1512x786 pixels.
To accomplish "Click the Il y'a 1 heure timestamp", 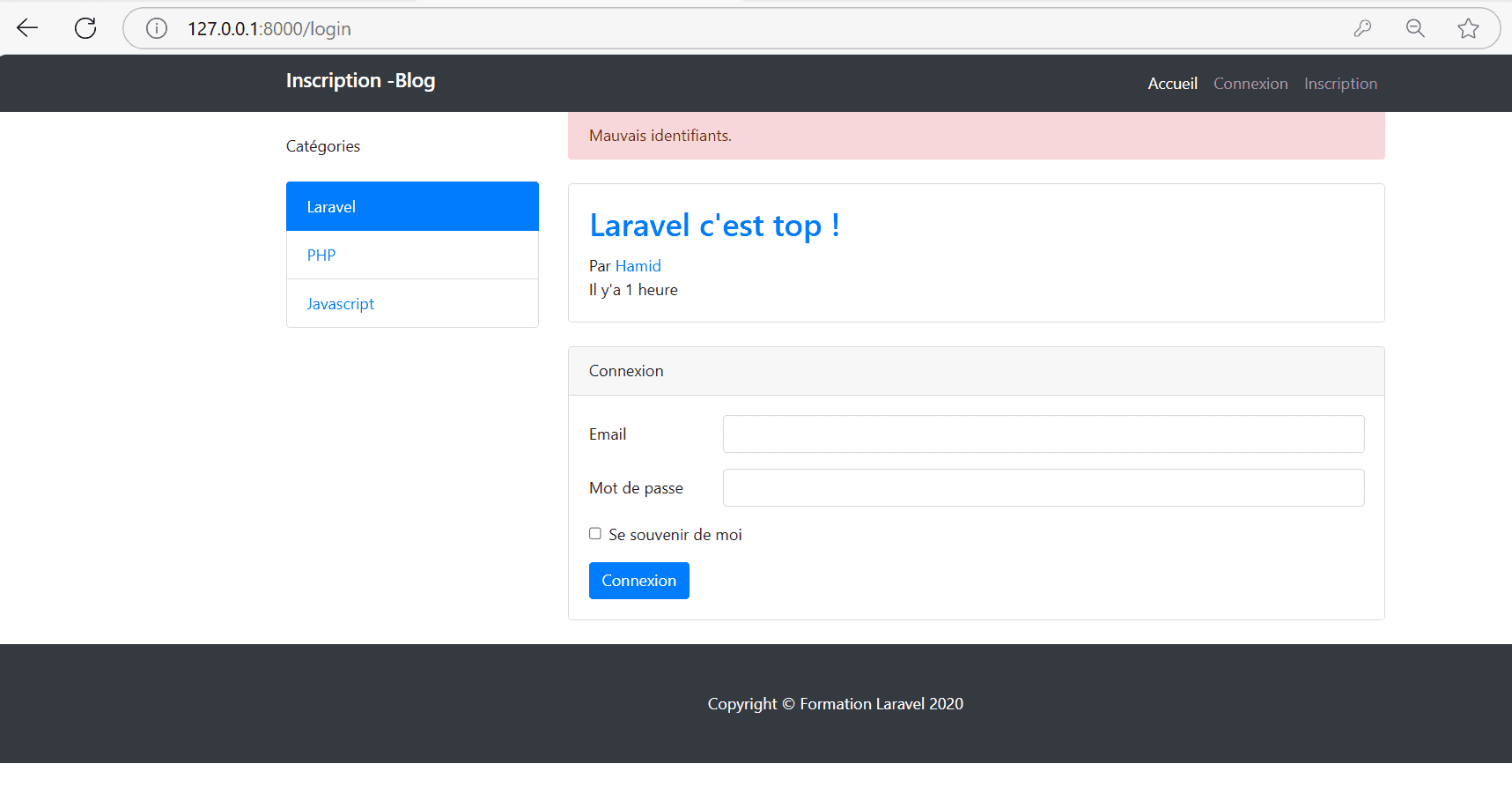I will [633, 290].
